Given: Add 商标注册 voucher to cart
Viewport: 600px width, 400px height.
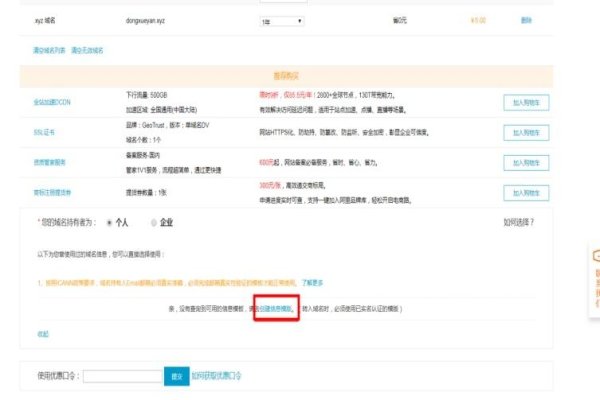Looking at the screenshot, I should click(526, 193).
